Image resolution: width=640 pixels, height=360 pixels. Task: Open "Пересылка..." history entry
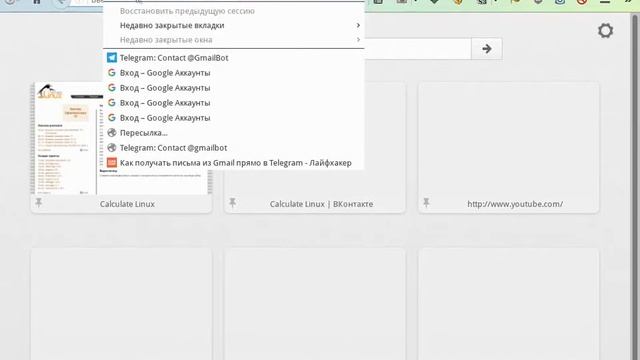pyautogui.click(x=234, y=133)
